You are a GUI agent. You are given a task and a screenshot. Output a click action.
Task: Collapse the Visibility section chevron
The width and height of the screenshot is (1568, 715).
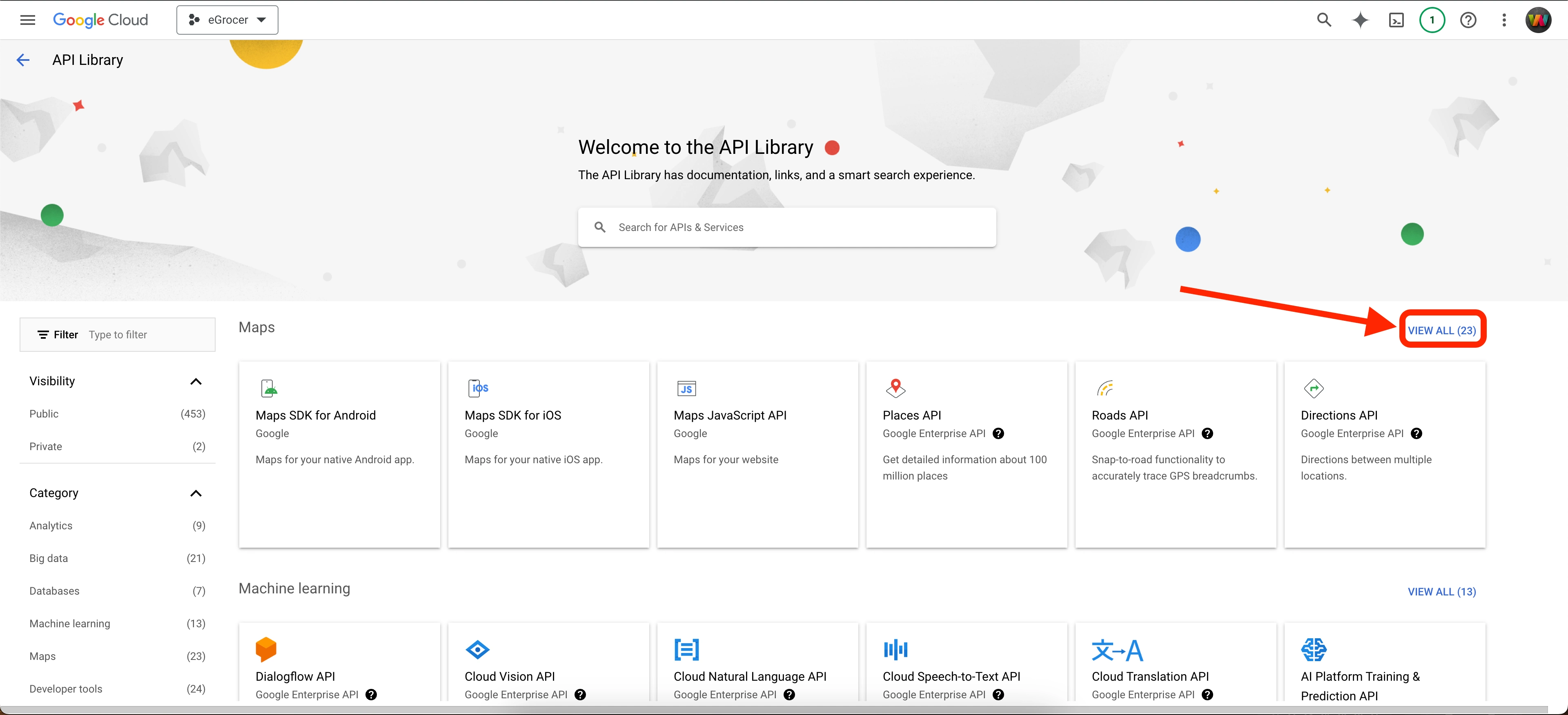coord(196,382)
